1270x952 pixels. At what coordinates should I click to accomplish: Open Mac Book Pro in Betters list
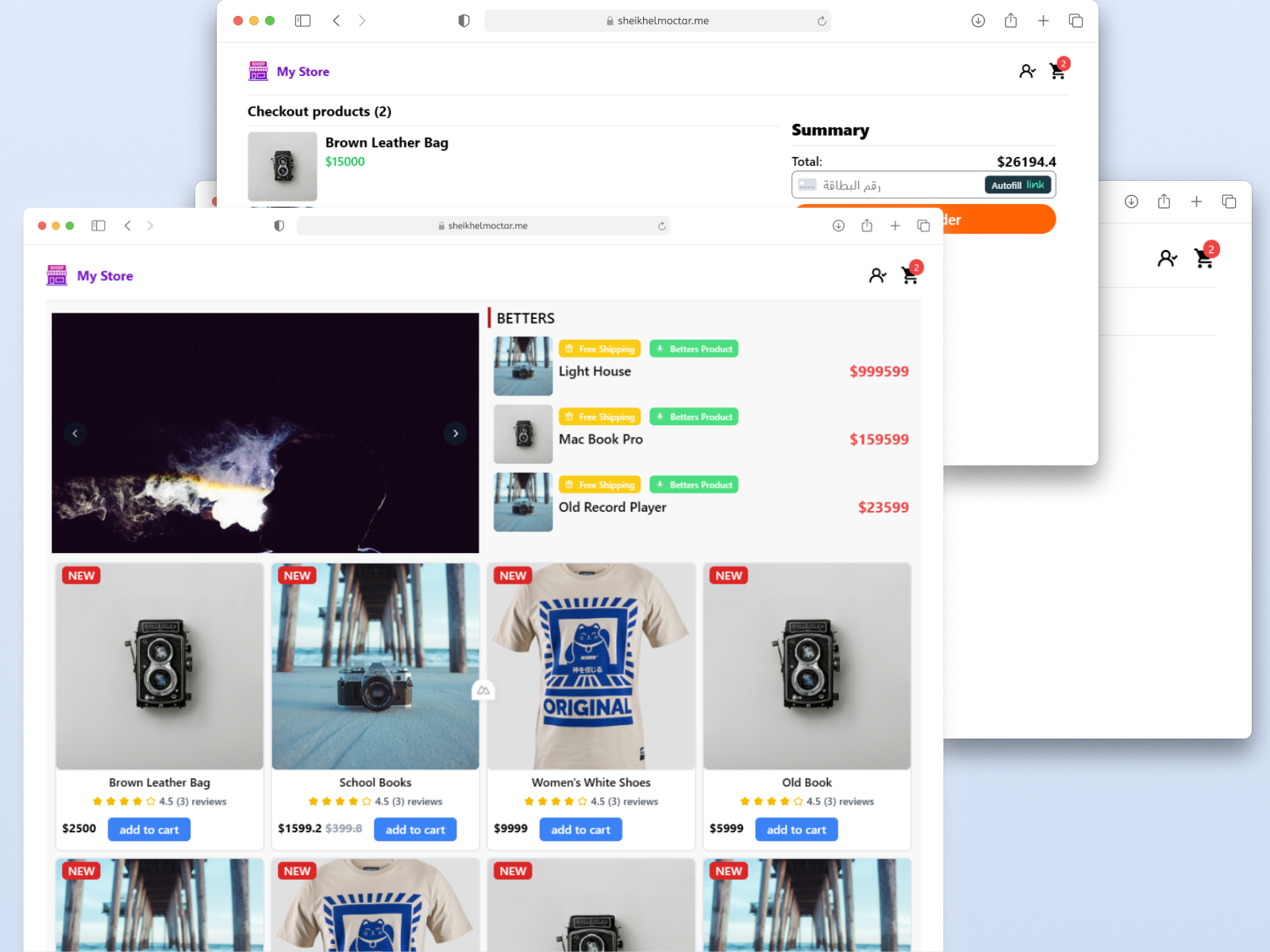click(x=601, y=440)
